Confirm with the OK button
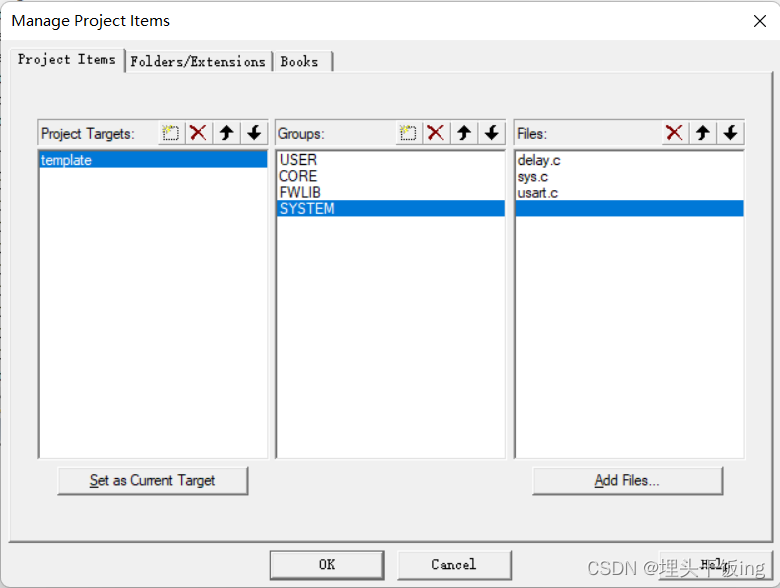The image size is (780, 588). click(327, 565)
